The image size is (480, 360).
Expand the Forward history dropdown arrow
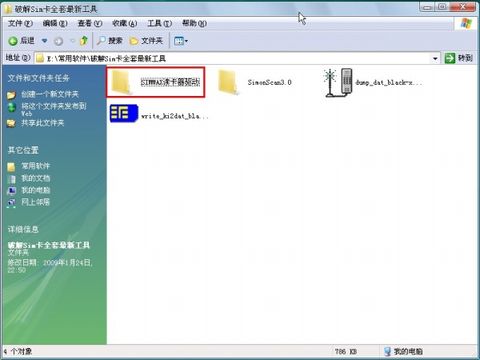point(72,41)
